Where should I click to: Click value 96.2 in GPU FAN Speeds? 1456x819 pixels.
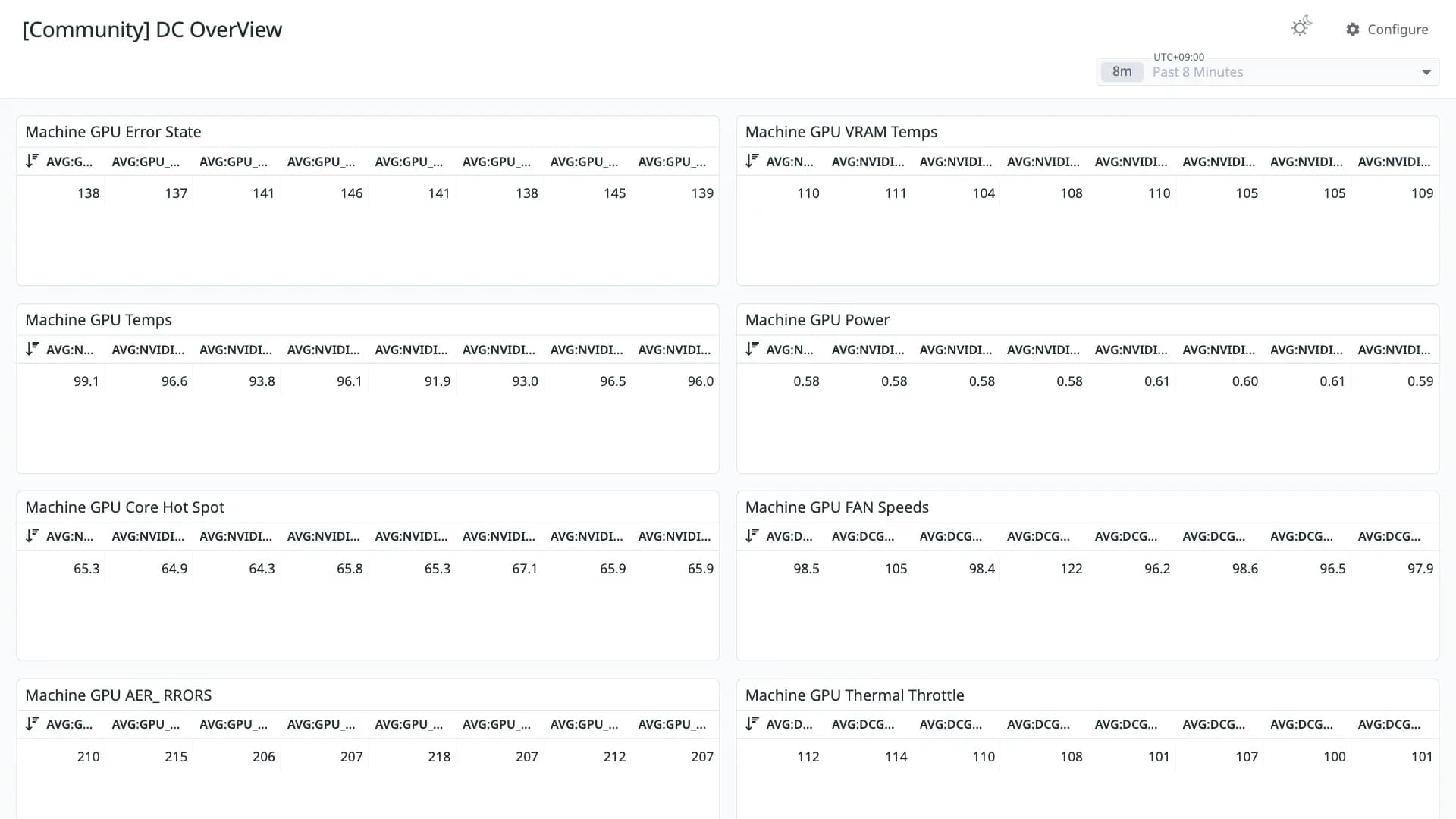1157,569
